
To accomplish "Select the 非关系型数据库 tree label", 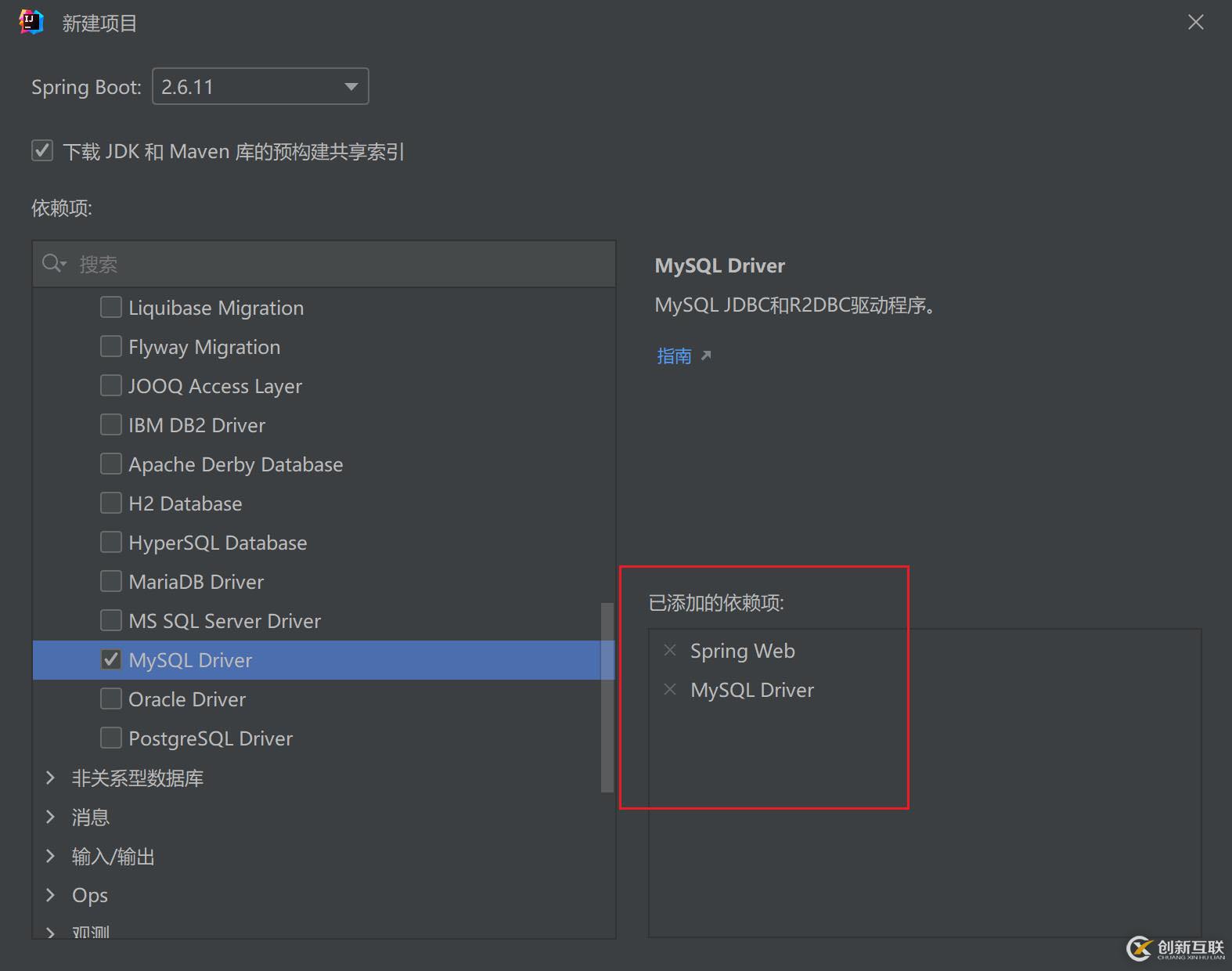I will point(138,778).
